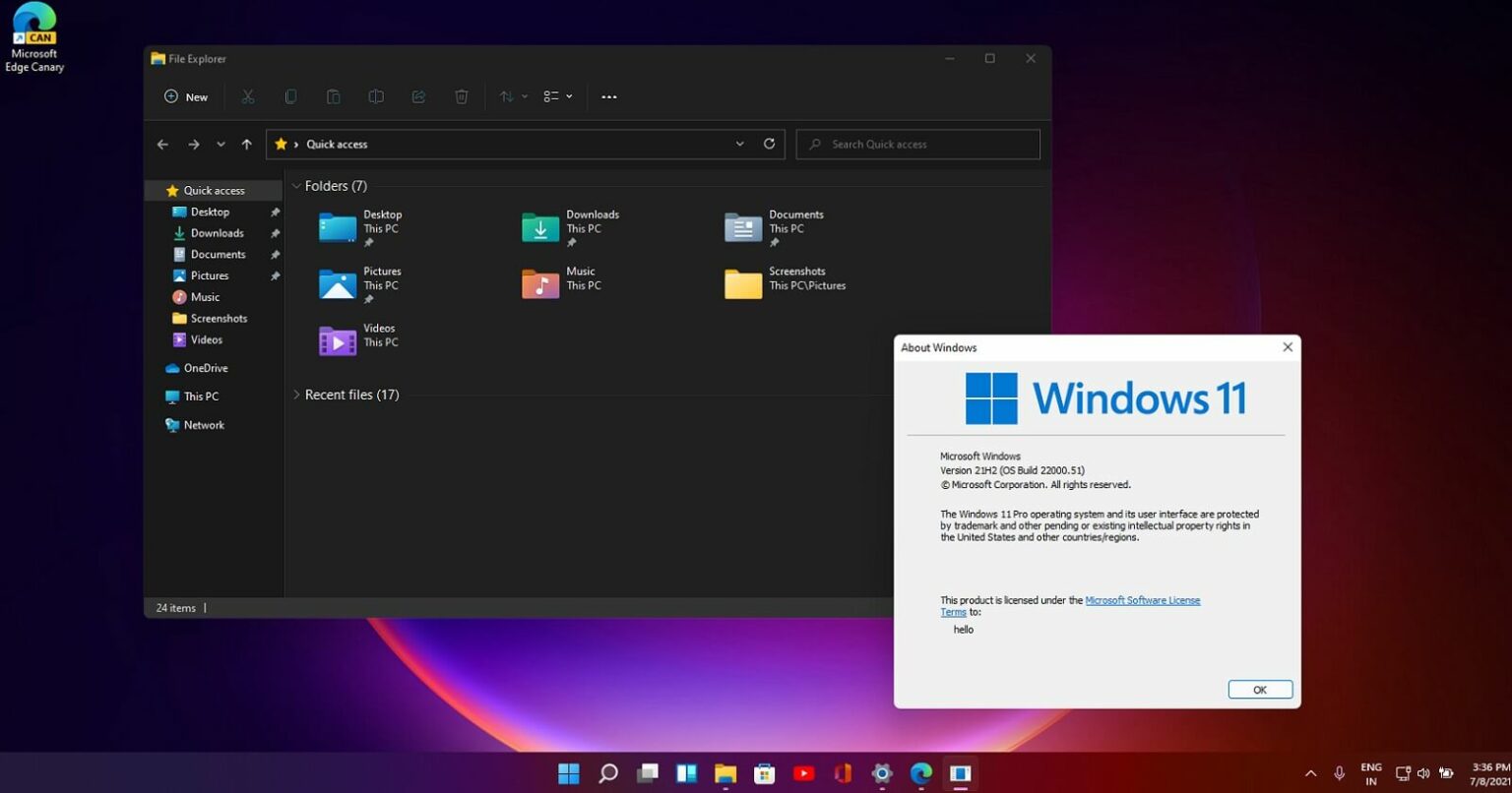The height and width of the screenshot is (793, 1512).
Task: Click the Cut scissors icon
Action: click(x=248, y=96)
